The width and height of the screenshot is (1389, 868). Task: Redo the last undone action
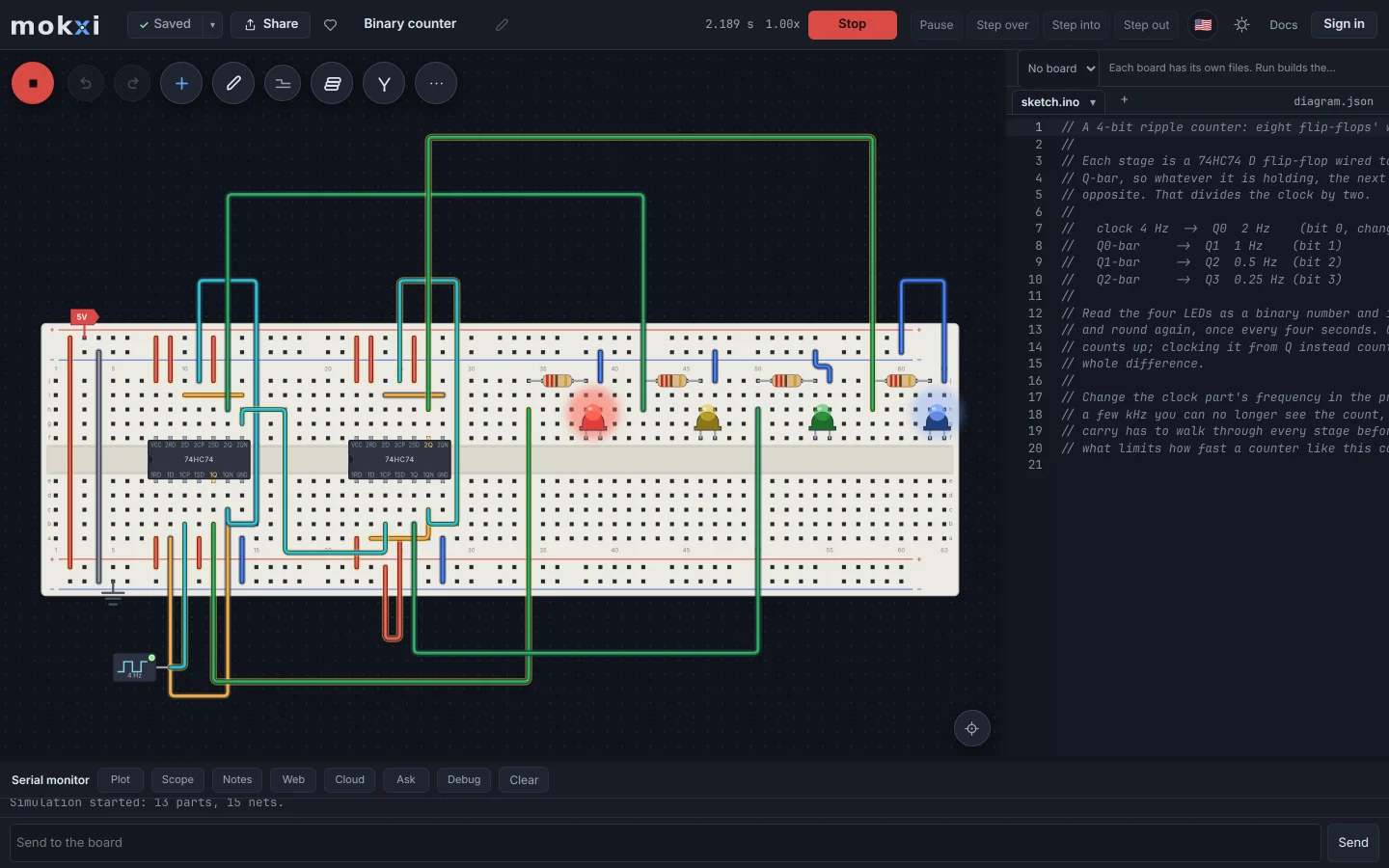coord(133,83)
